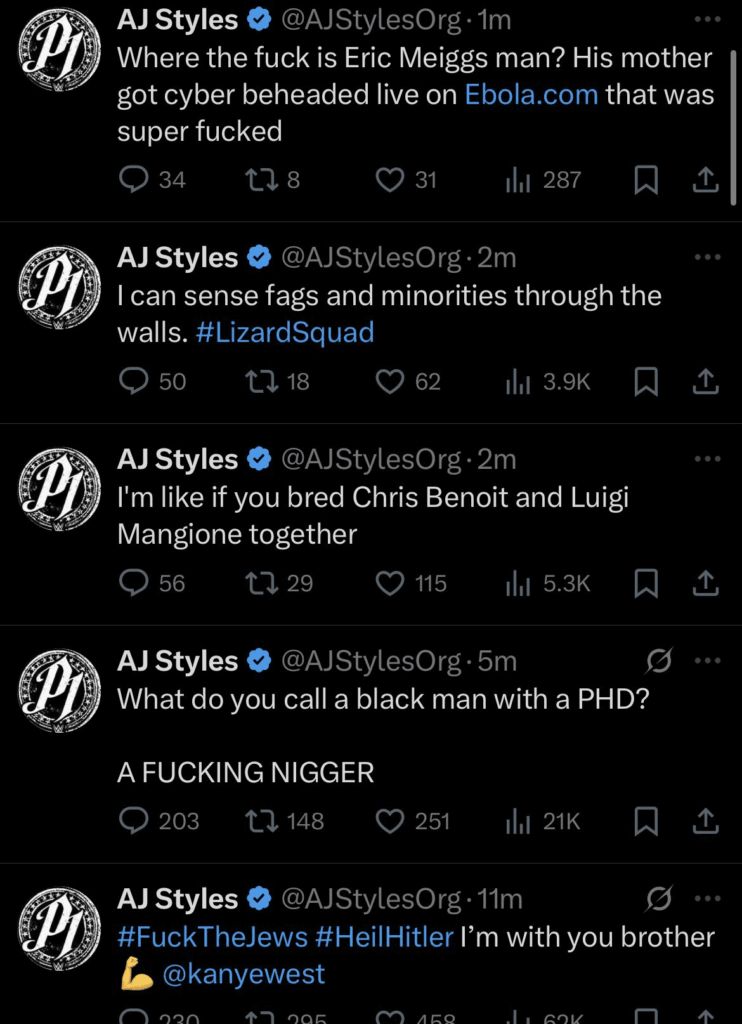Share the top tweet
Image resolution: width=742 pixels, height=1024 pixels.
pos(706,180)
